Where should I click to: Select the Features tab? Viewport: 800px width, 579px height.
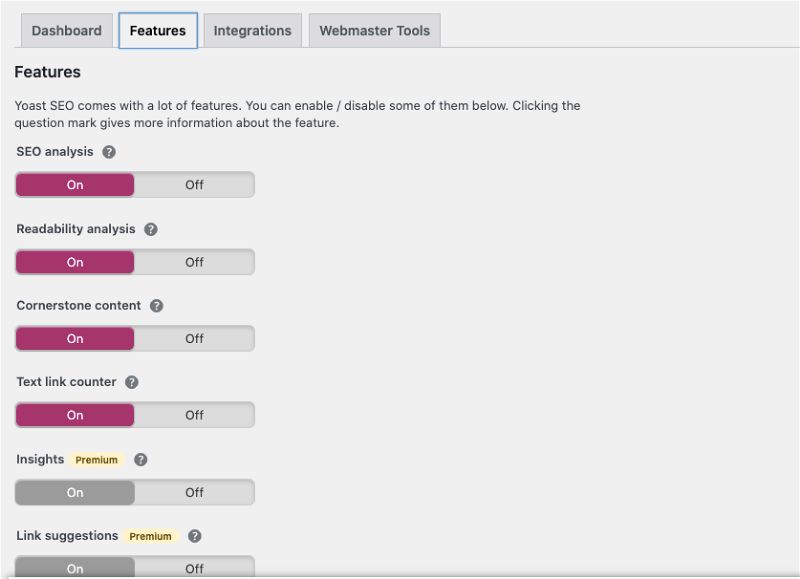(x=158, y=31)
